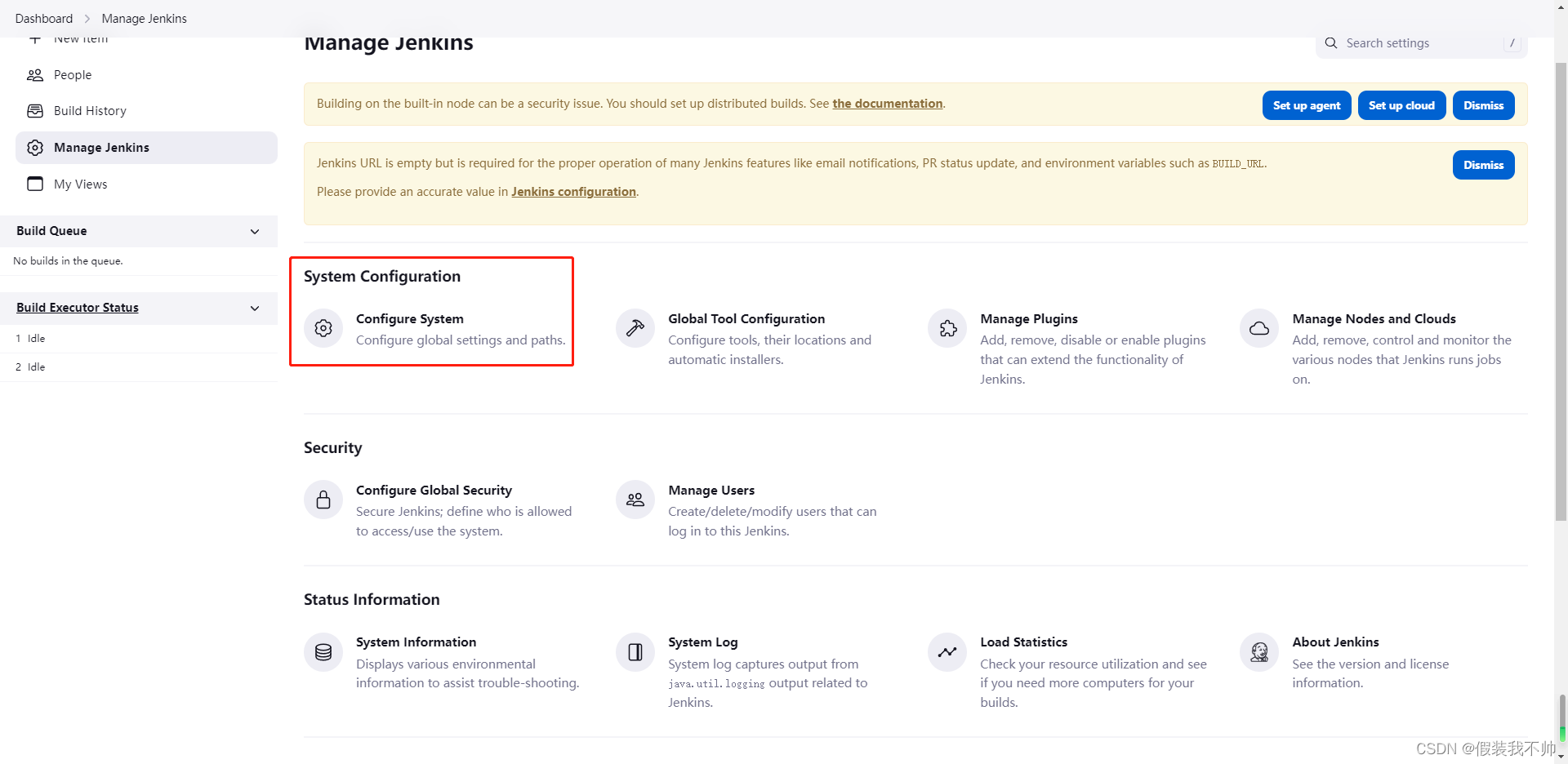
Task: Open System Log
Action: pyautogui.click(x=703, y=642)
